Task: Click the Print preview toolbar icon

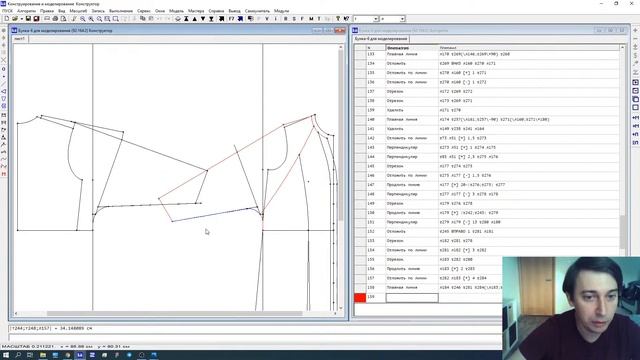Action: [63, 19]
